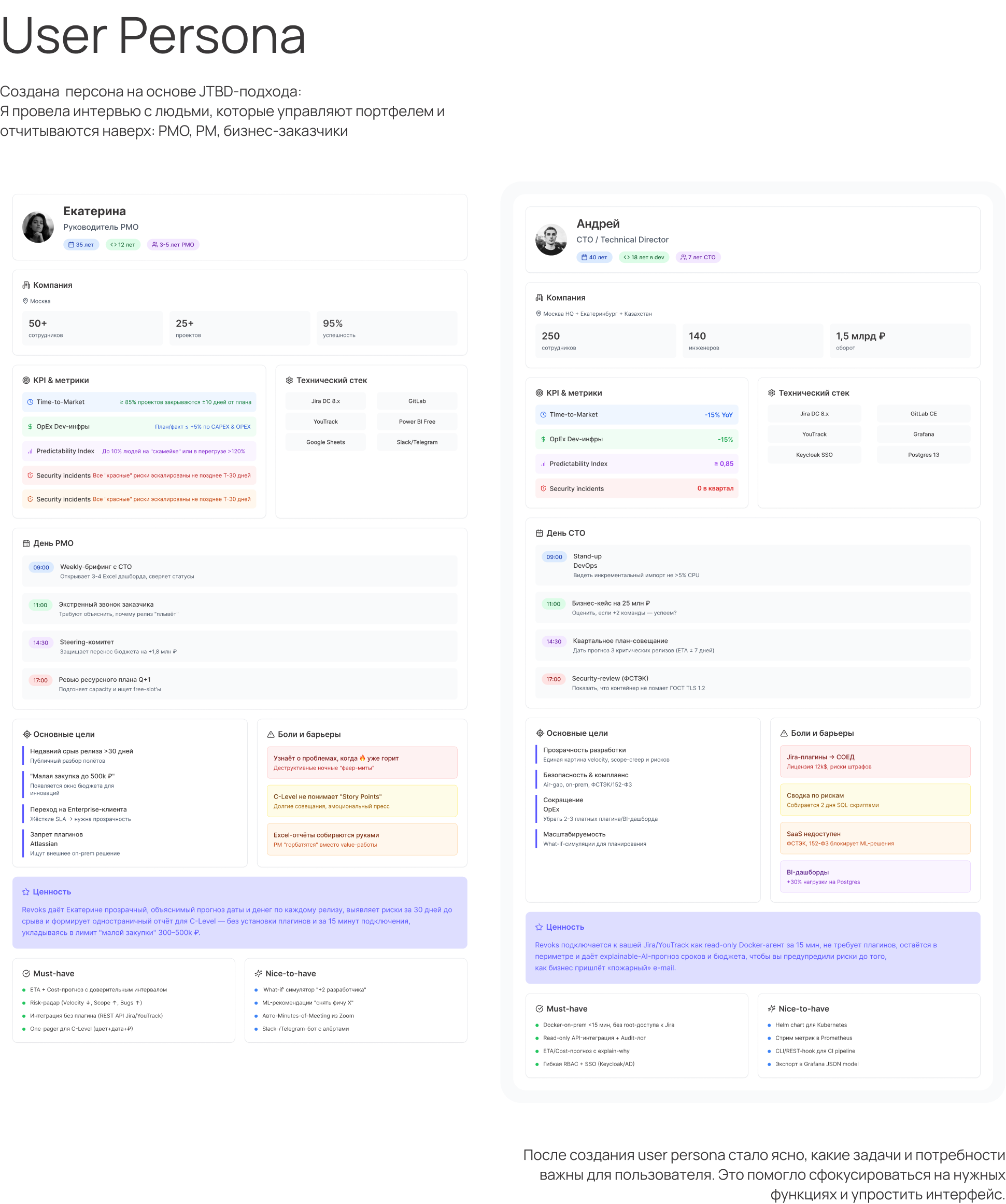This screenshot has width=1006, height=1204.
Task: Click the sparkle icon next to Nice-to-have in Екатерина's card
Action: [259, 974]
